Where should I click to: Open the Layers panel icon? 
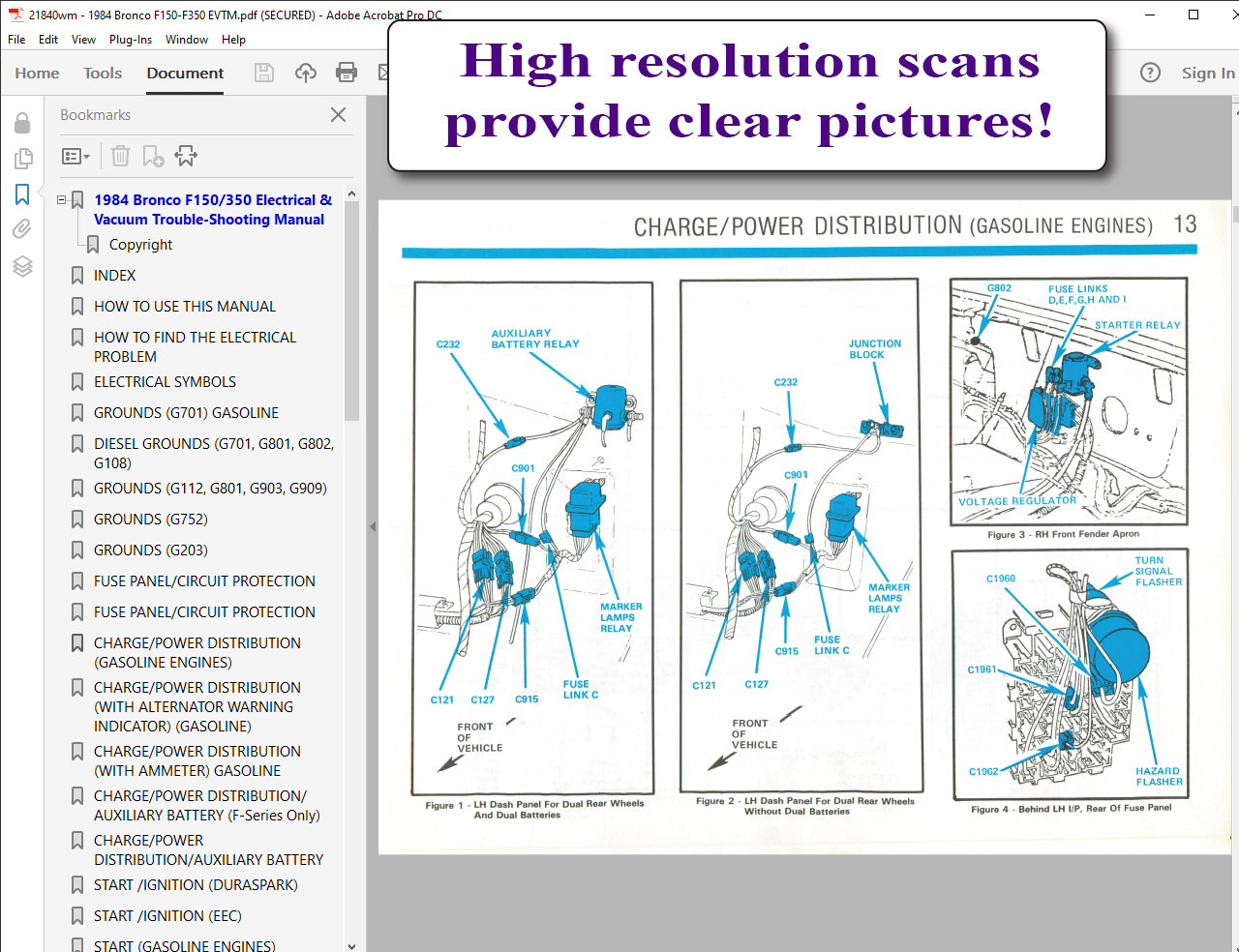pos(22,266)
